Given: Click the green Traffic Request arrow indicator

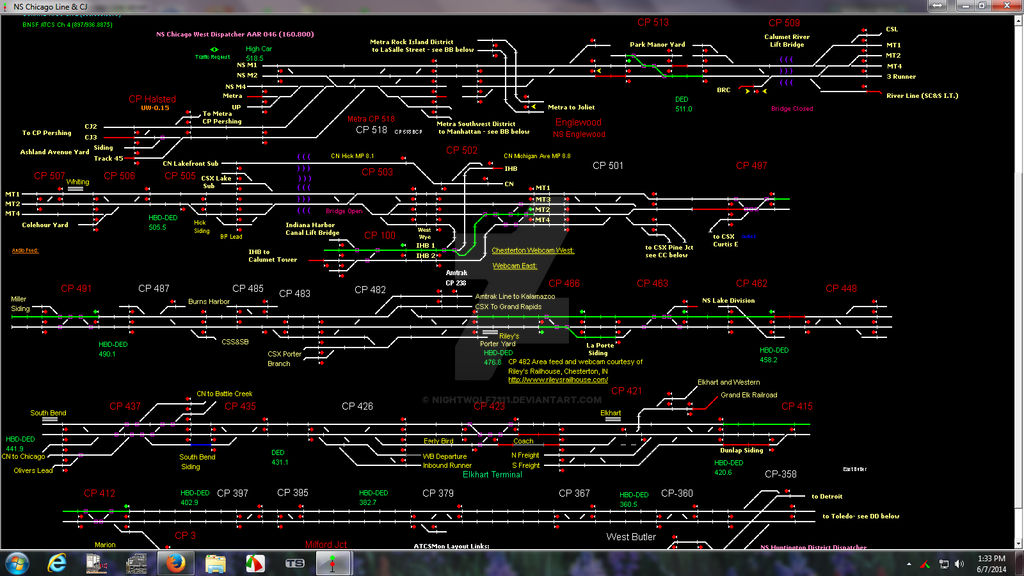Looking at the screenshot, I should coord(214,50).
